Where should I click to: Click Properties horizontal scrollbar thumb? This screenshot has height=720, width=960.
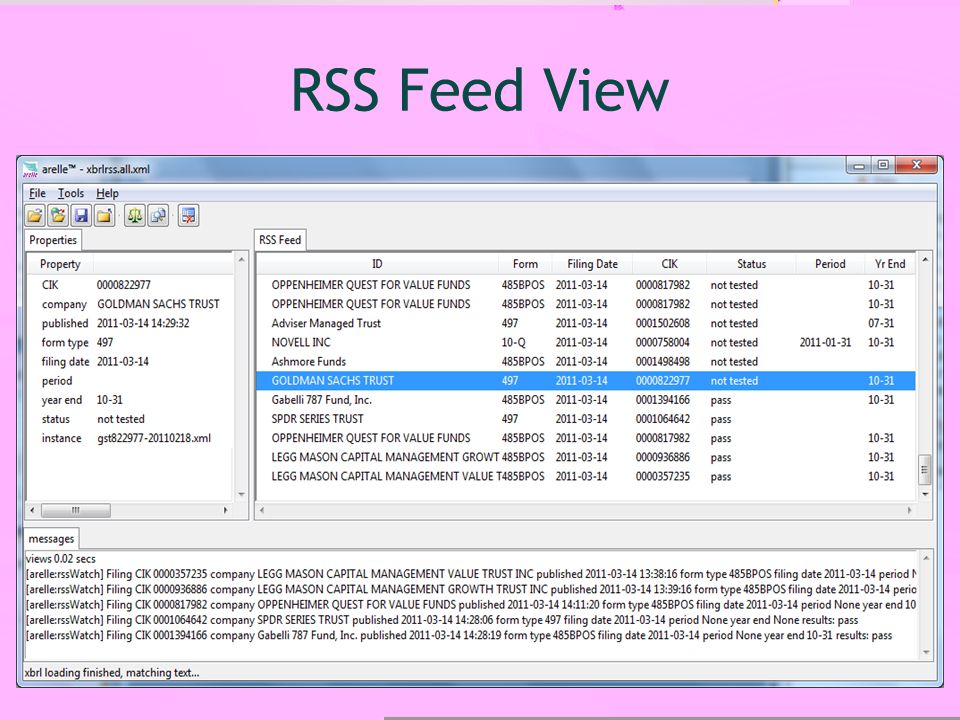click(x=76, y=510)
